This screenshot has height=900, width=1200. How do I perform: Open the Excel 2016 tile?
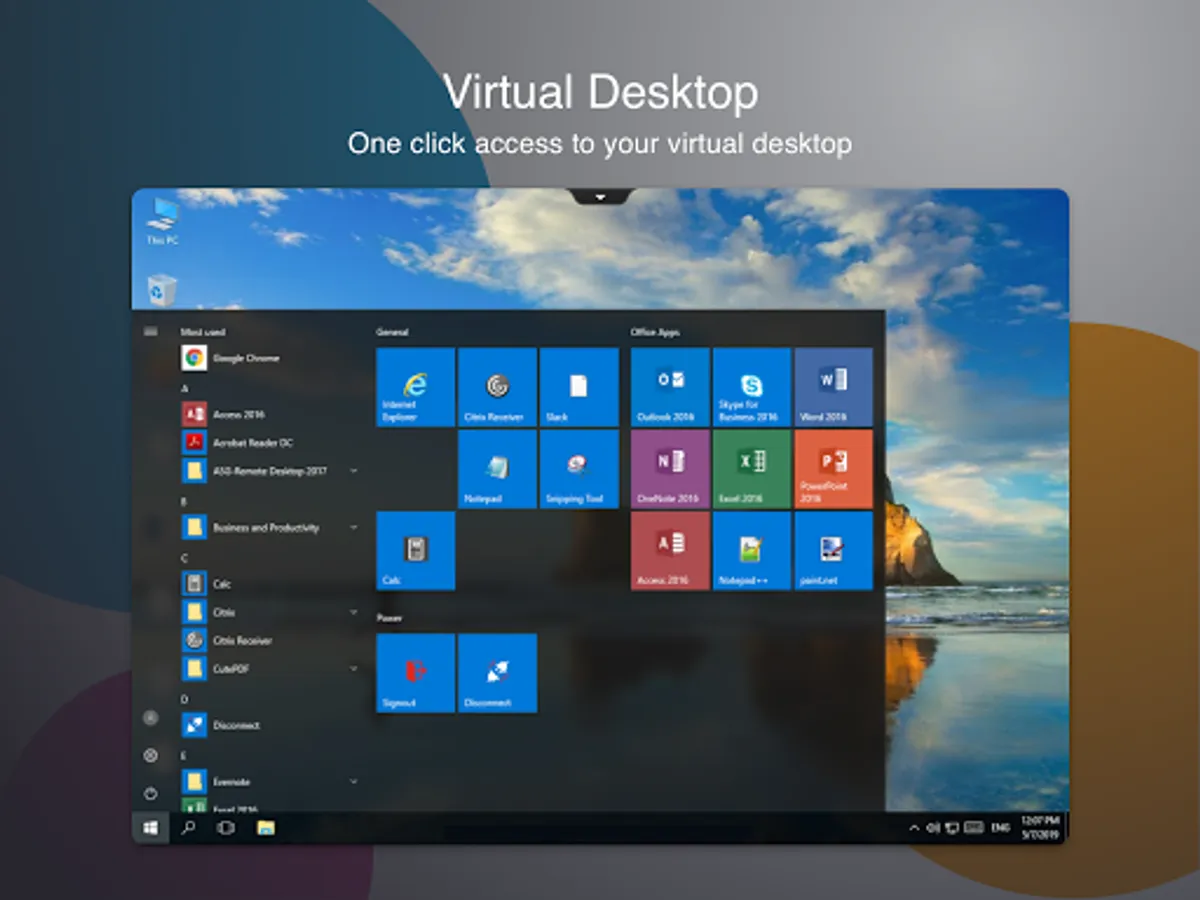(x=752, y=469)
